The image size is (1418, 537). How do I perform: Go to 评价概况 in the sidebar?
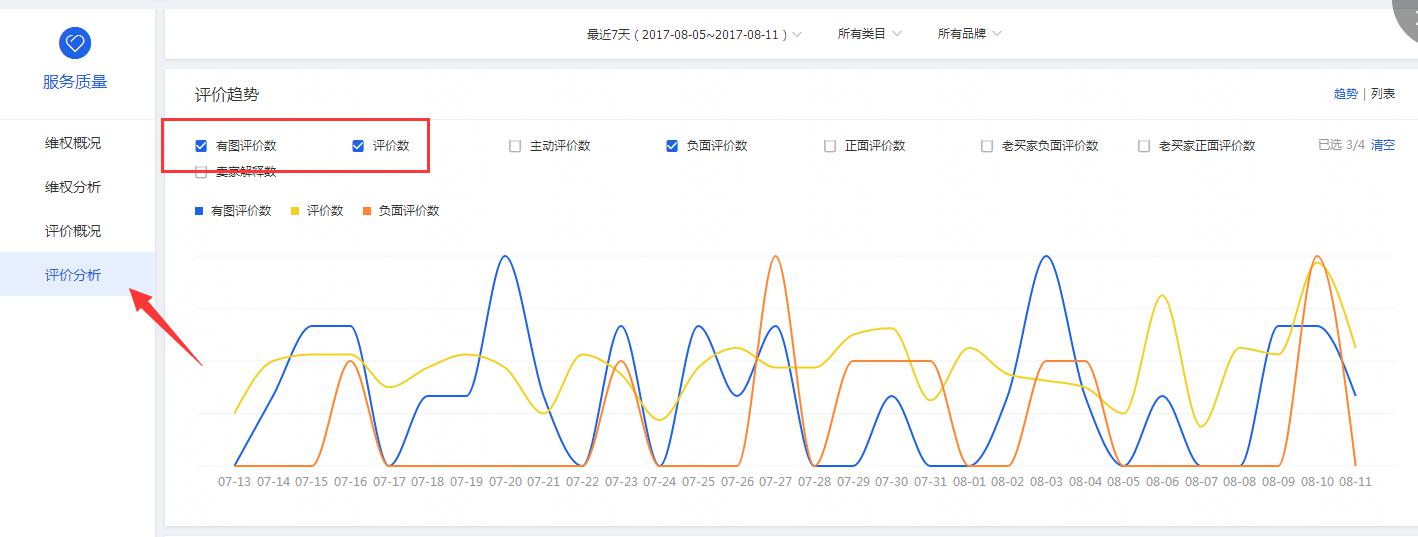(x=73, y=231)
